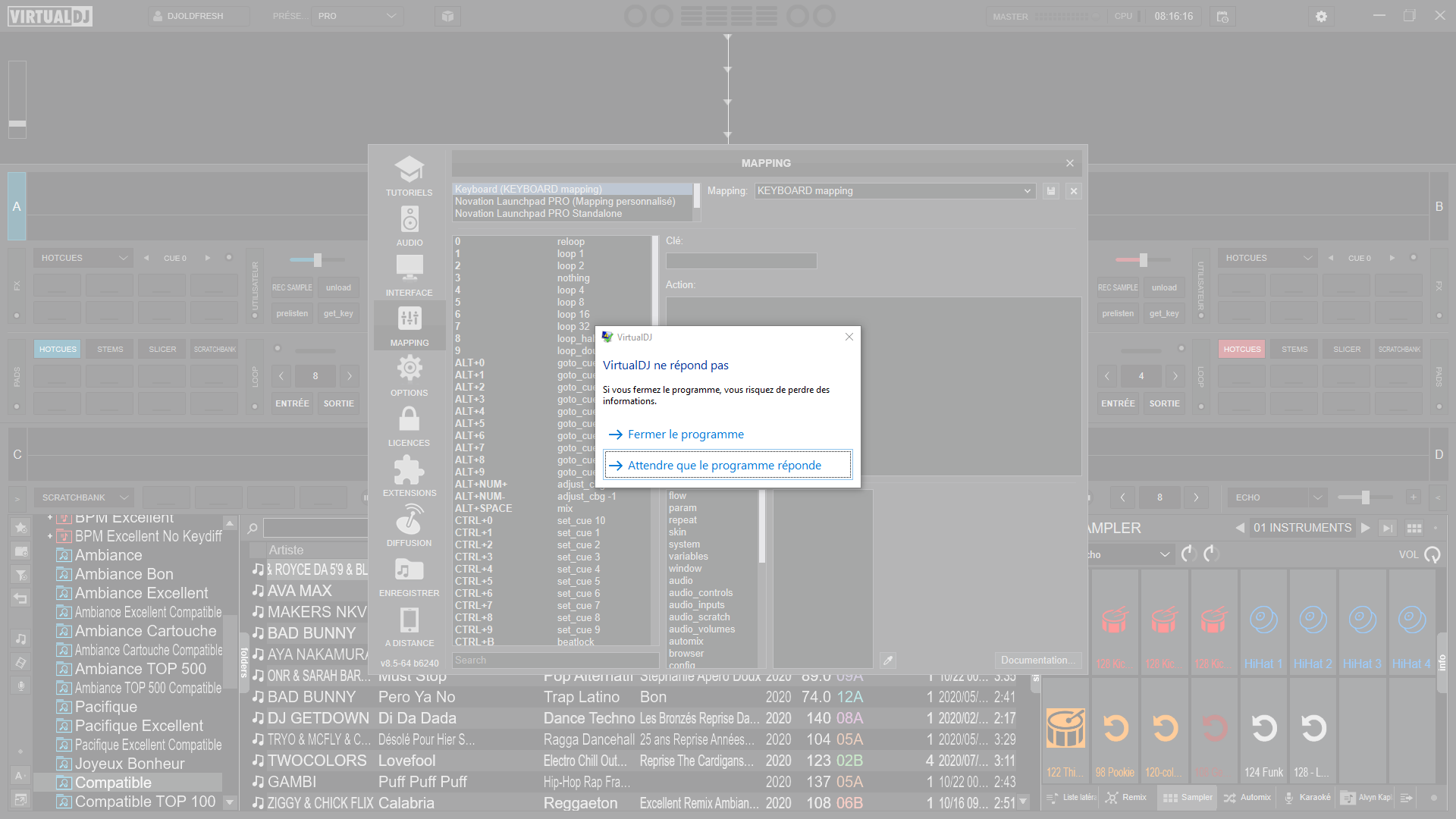The image size is (1456, 819).
Task: Open deck B HOTCUES dropdown
Action: (x=1268, y=258)
